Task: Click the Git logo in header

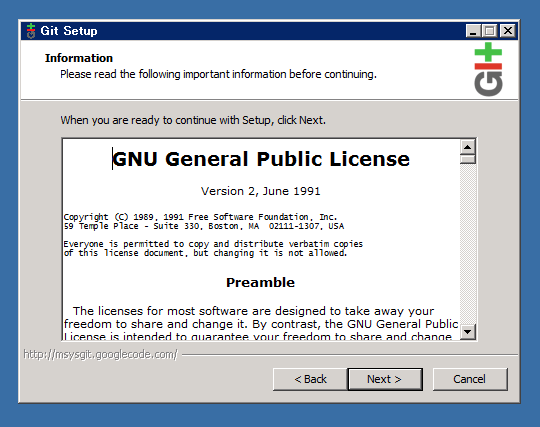Action: [488, 69]
